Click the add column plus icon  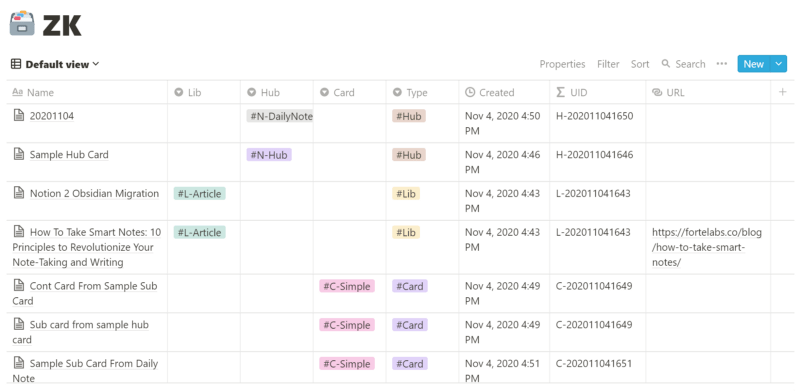783,92
